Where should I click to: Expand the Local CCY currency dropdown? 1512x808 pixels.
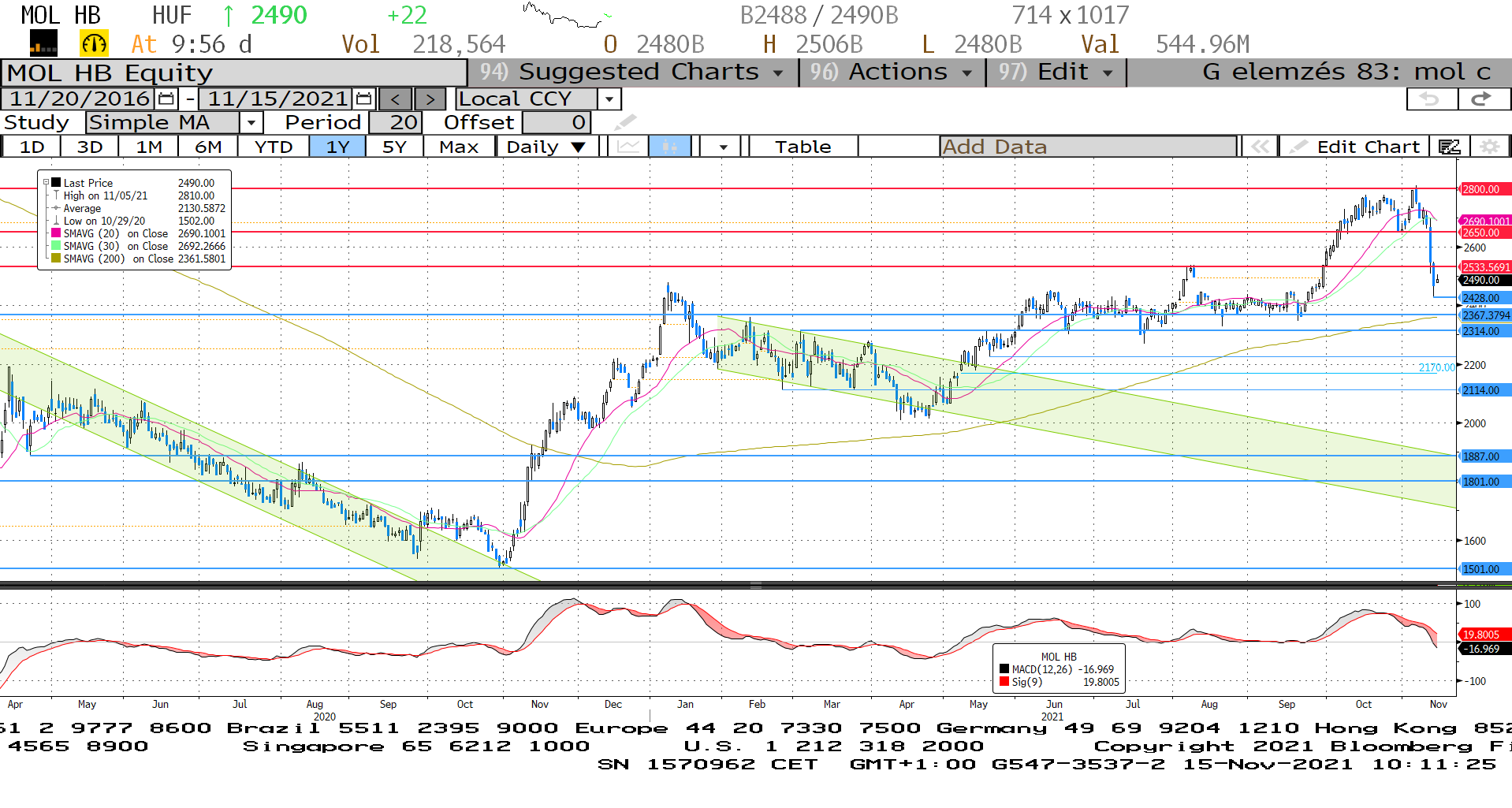pos(609,99)
